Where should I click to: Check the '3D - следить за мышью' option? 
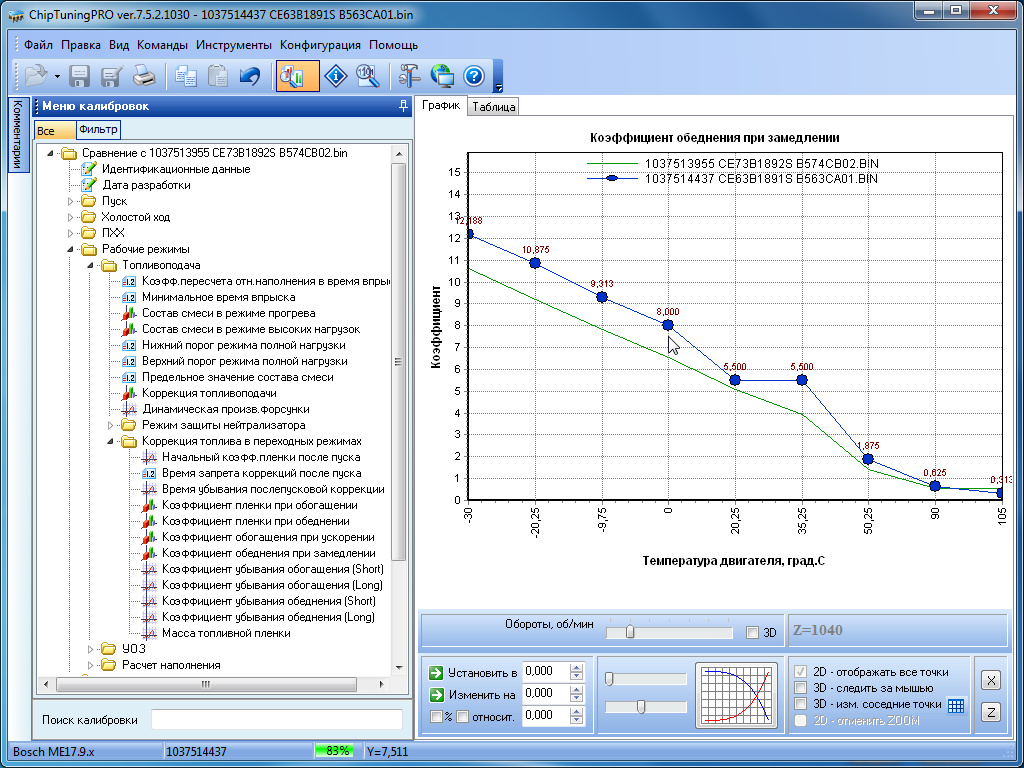click(800, 688)
